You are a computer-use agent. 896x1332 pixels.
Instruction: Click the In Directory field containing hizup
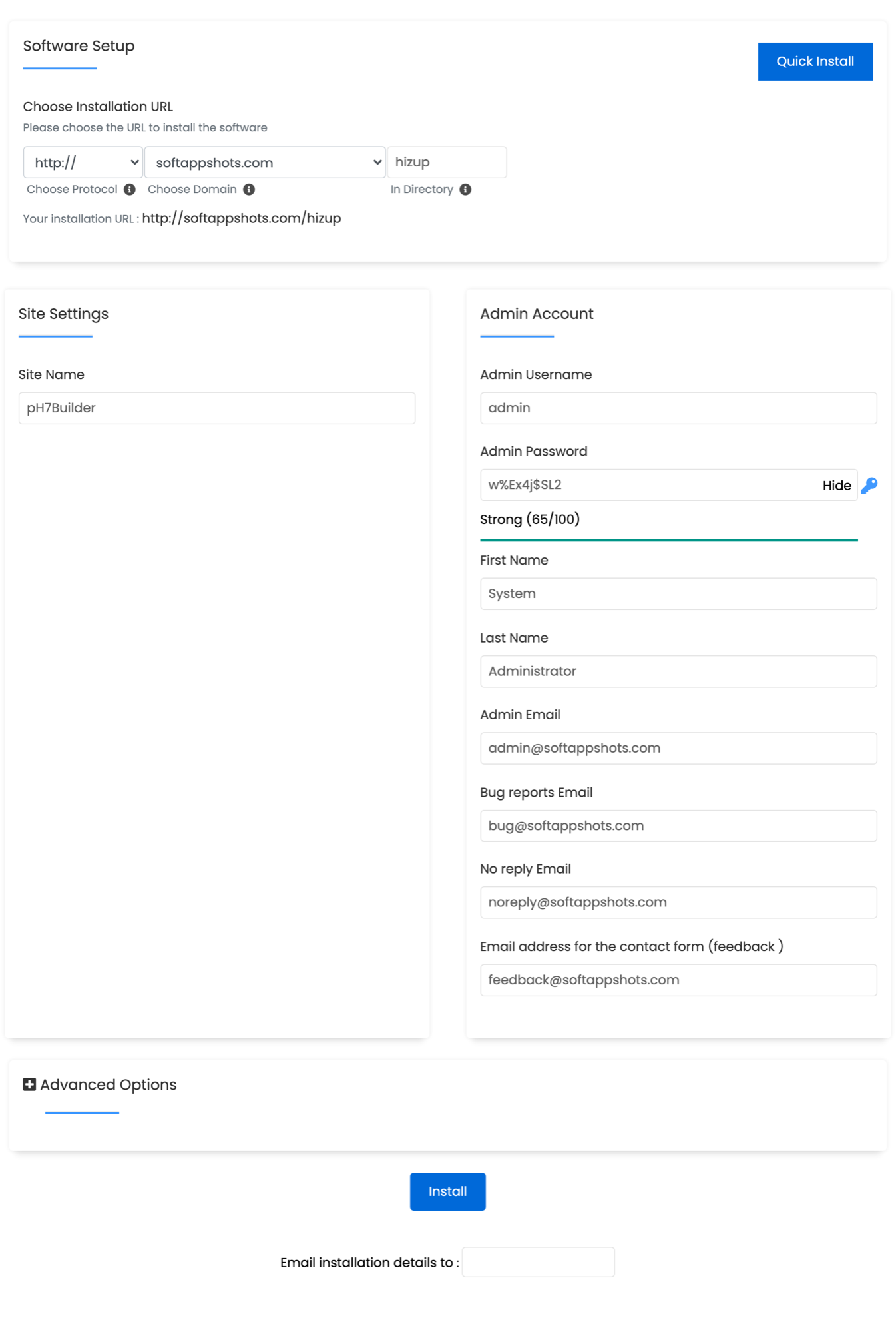point(447,162)
